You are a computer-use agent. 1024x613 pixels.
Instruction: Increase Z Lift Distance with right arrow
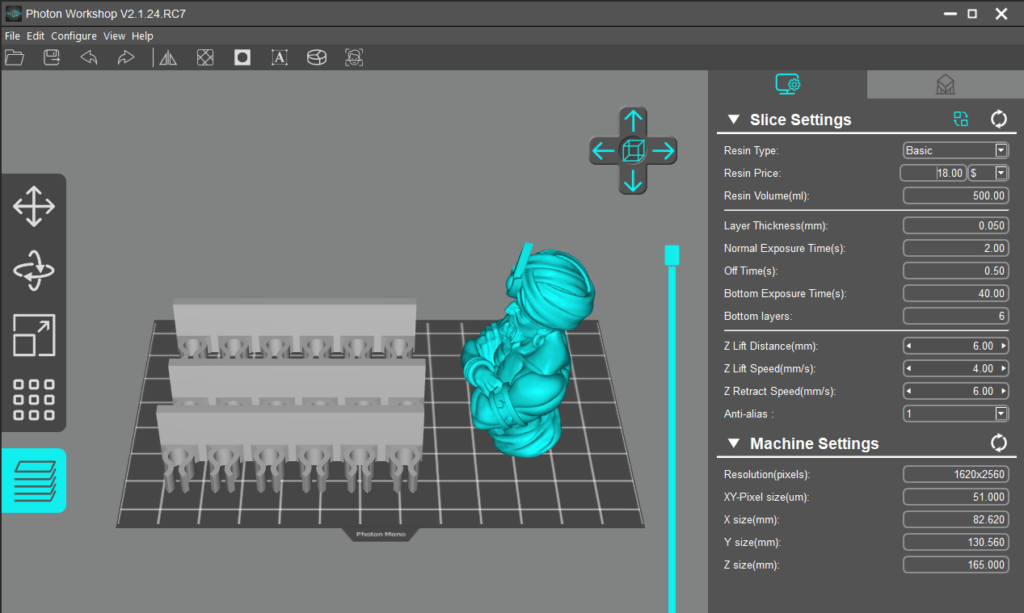pyautogui.click(x=1003, y=346)
